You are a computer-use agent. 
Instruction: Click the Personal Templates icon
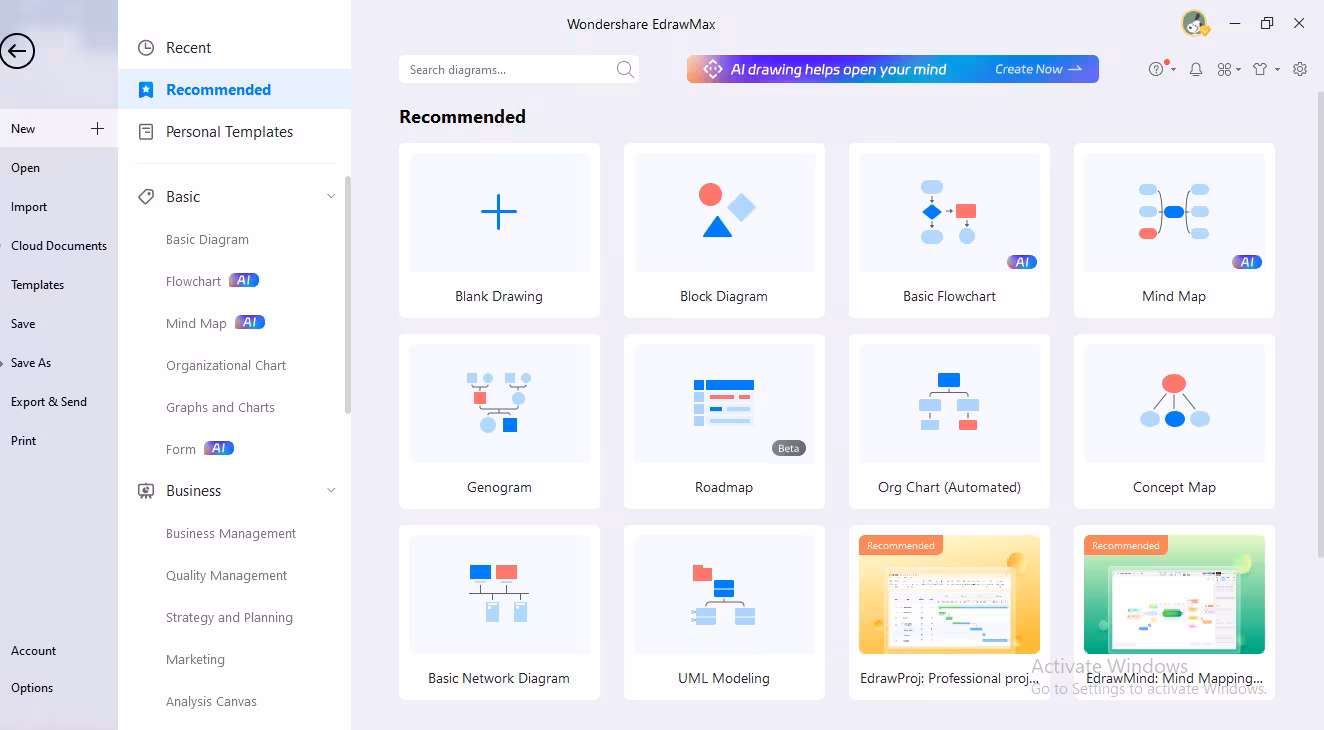coord(146,131)
